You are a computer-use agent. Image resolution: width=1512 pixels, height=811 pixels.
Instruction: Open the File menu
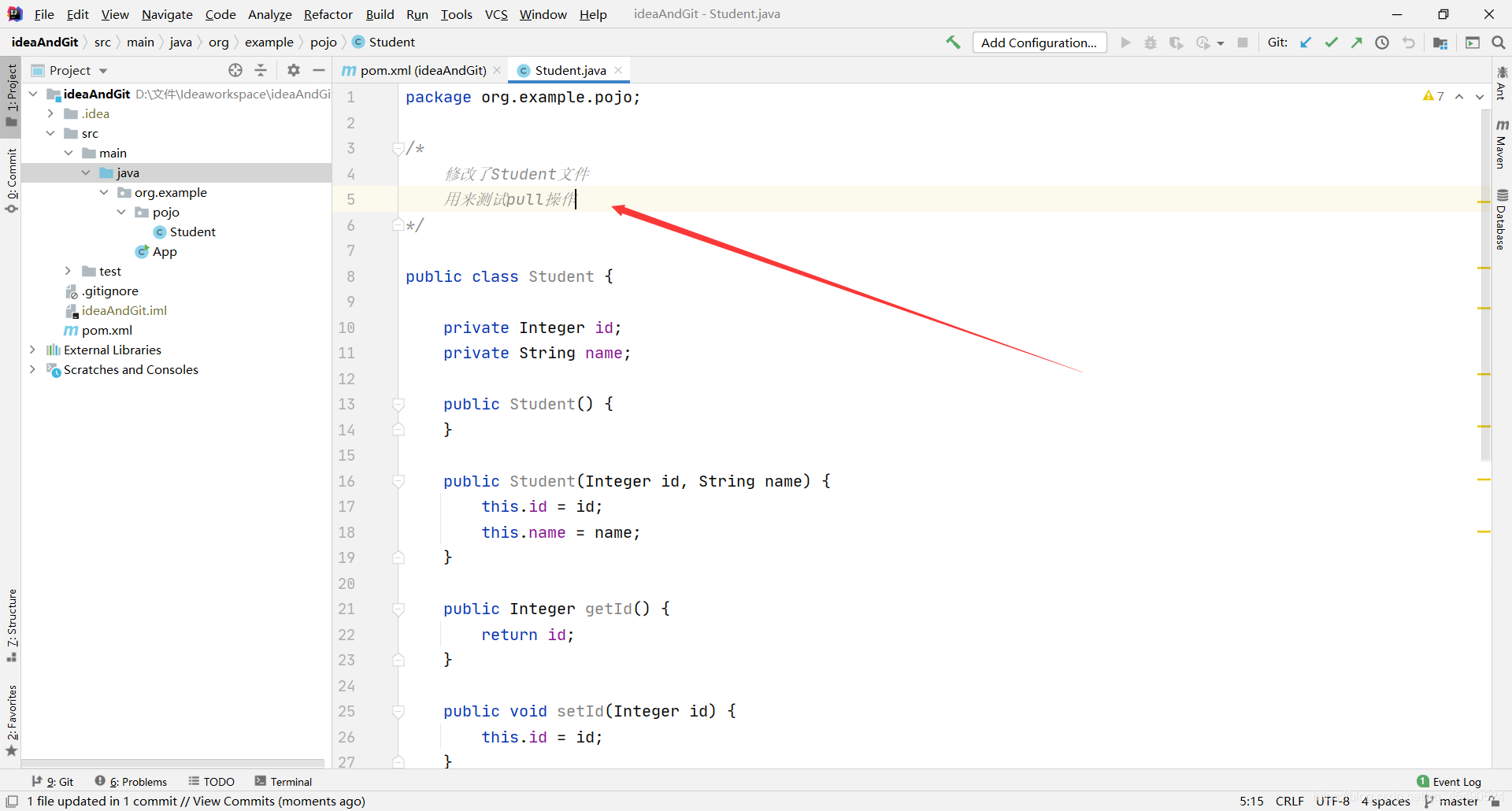coord(44,14)
